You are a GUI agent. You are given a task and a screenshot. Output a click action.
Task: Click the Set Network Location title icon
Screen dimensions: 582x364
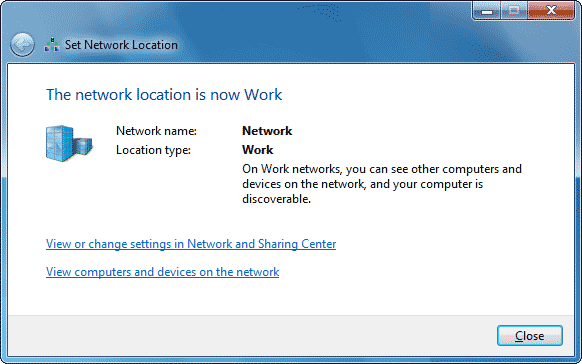tap(52, 45)
